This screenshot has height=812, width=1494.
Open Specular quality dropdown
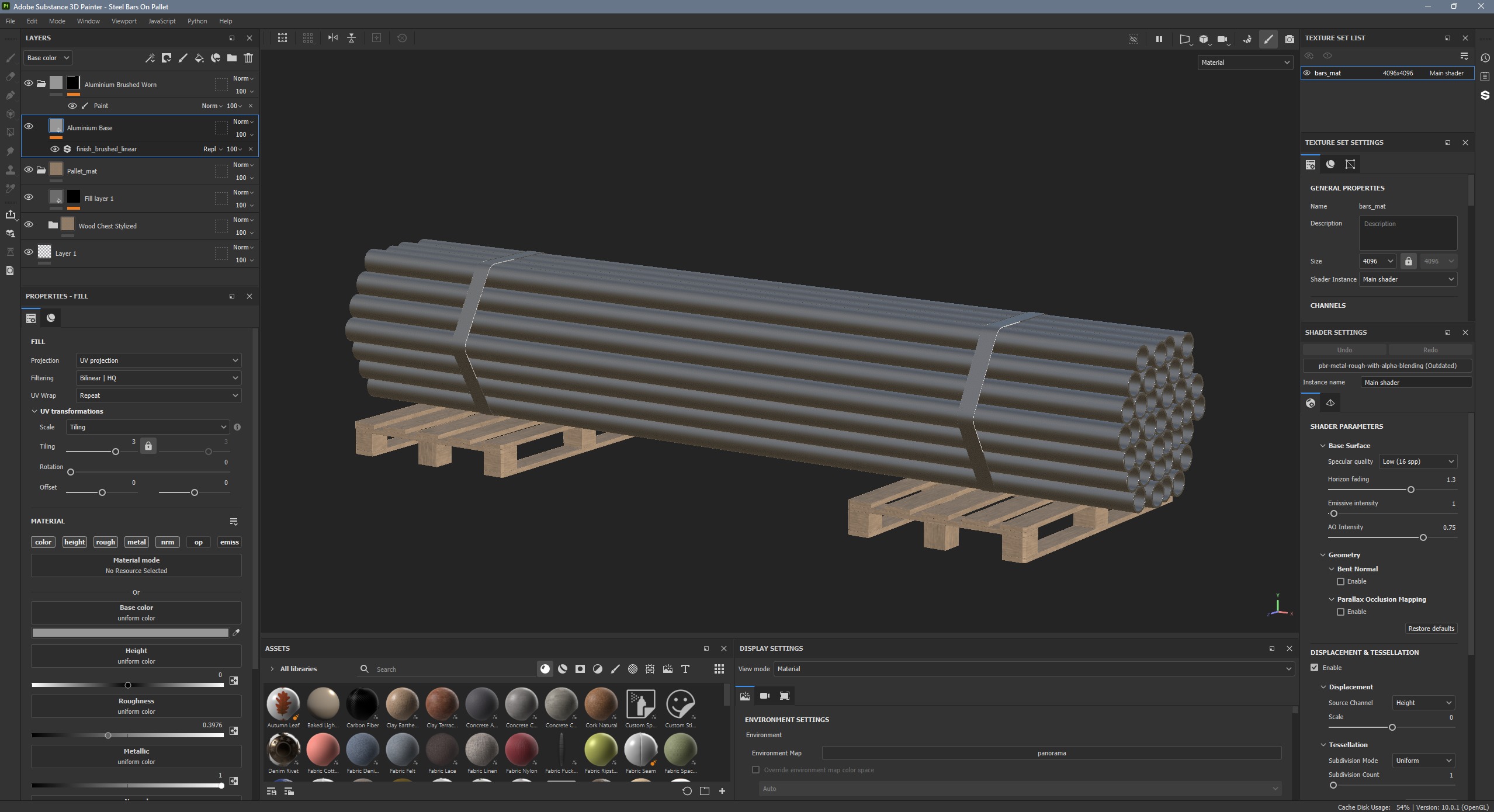pos(1417,461)
